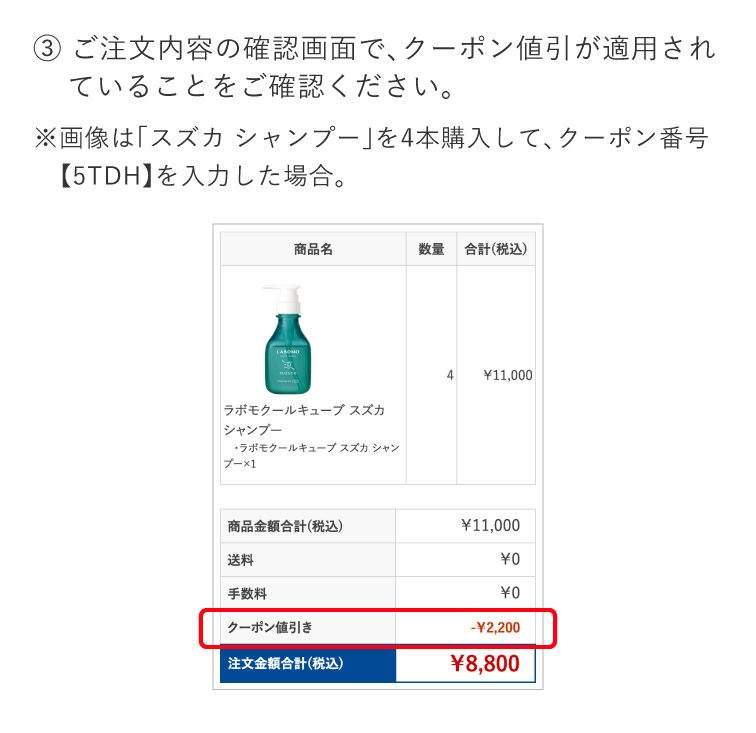
Task: Select the quantity value 4
Action: (450, 375)
